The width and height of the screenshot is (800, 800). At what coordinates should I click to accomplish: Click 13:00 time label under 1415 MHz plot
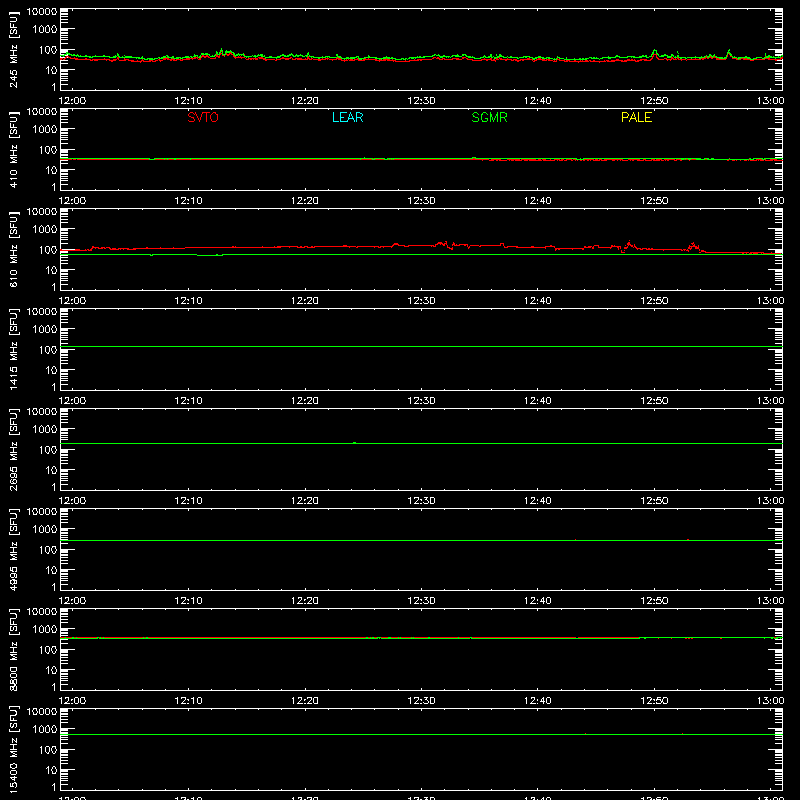tap(770, 401)
